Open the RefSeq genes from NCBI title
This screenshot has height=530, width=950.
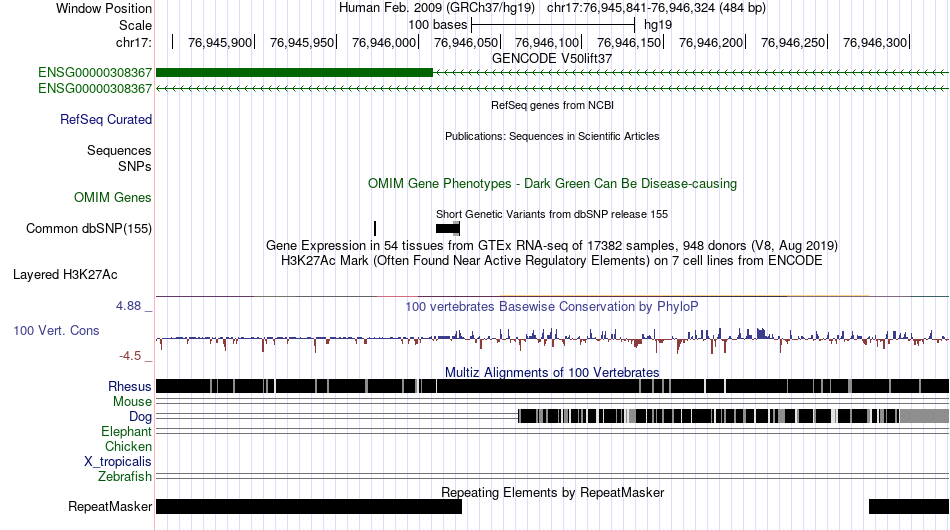click(553, 105)
